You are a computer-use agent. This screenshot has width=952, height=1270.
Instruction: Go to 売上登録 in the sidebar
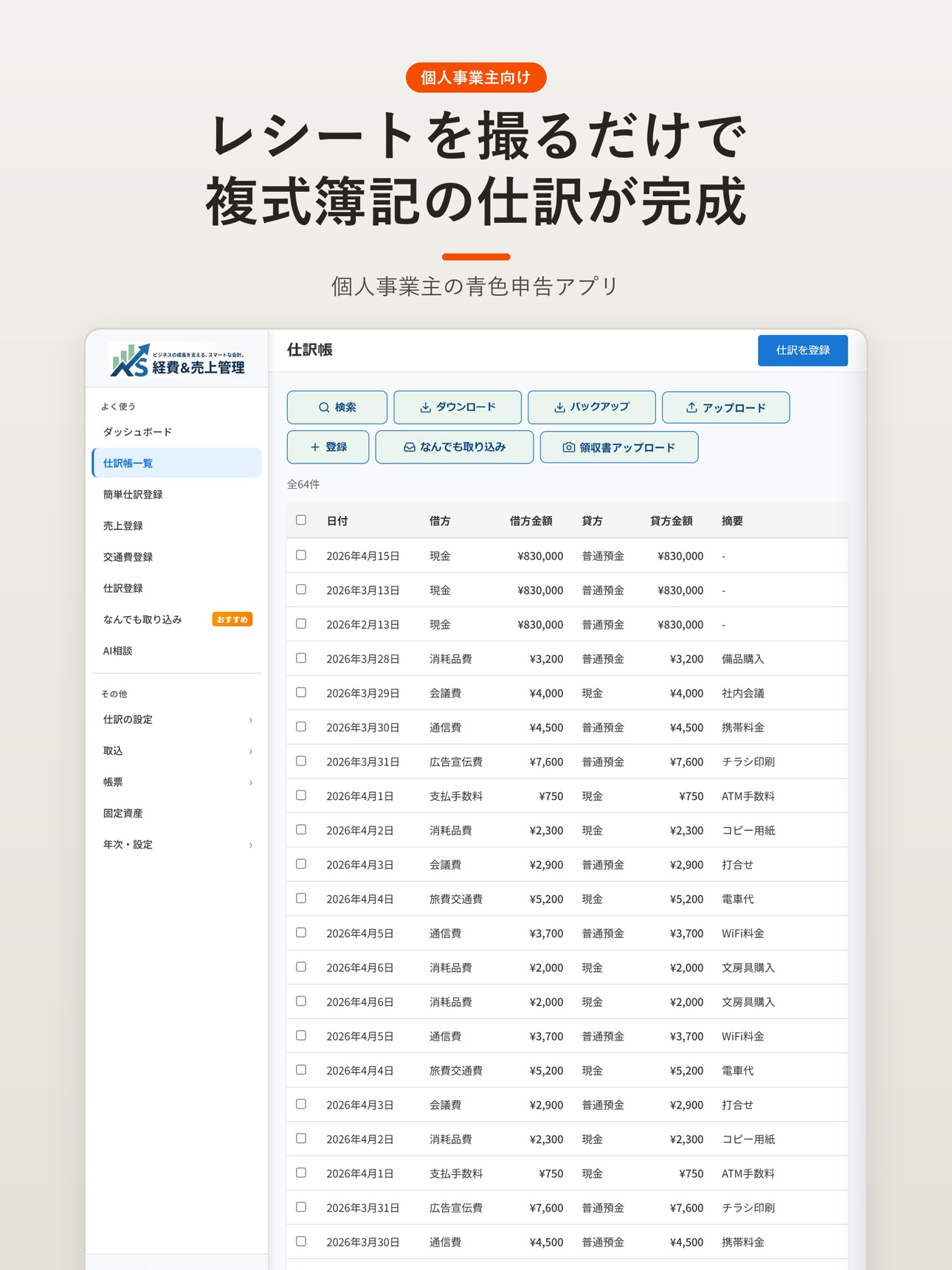pos(176,525)
